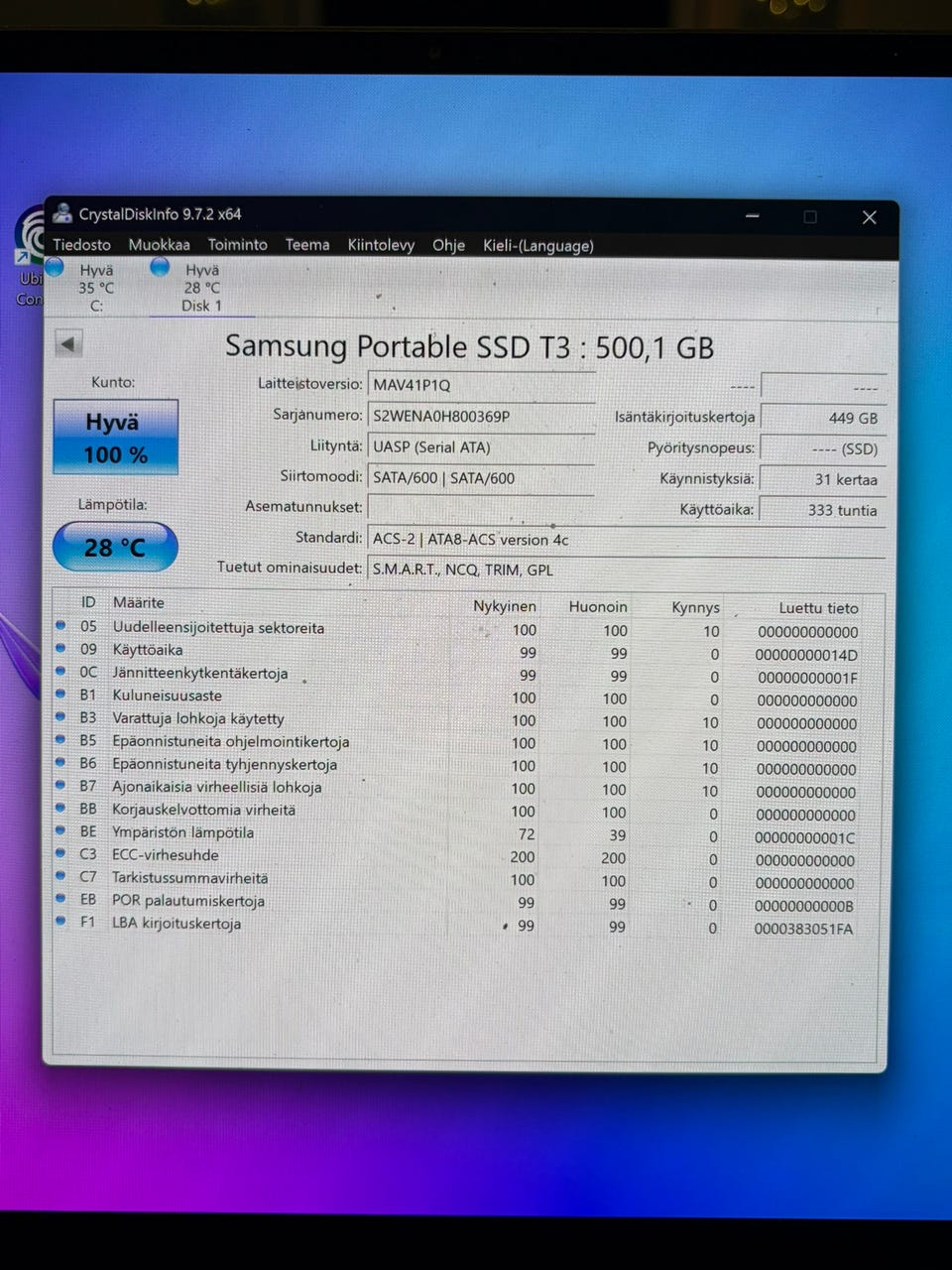Viewport: 952px width, 1270px height.
Task: Click raw value 00000000014D
Action: (x=806, y=655)
